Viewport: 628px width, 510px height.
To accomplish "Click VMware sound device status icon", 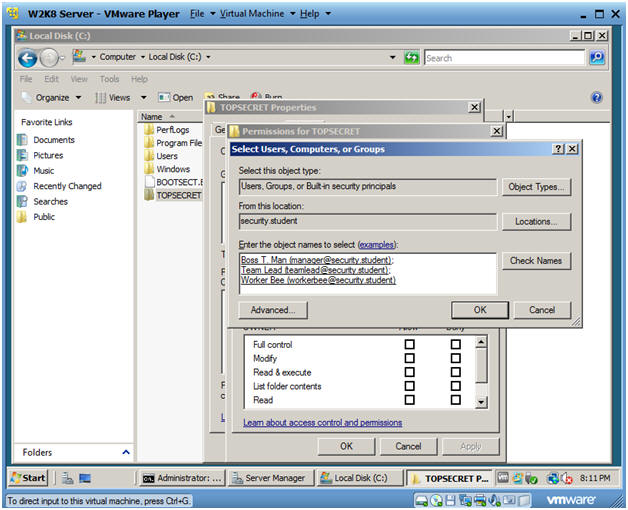I will tap(495, 500).
